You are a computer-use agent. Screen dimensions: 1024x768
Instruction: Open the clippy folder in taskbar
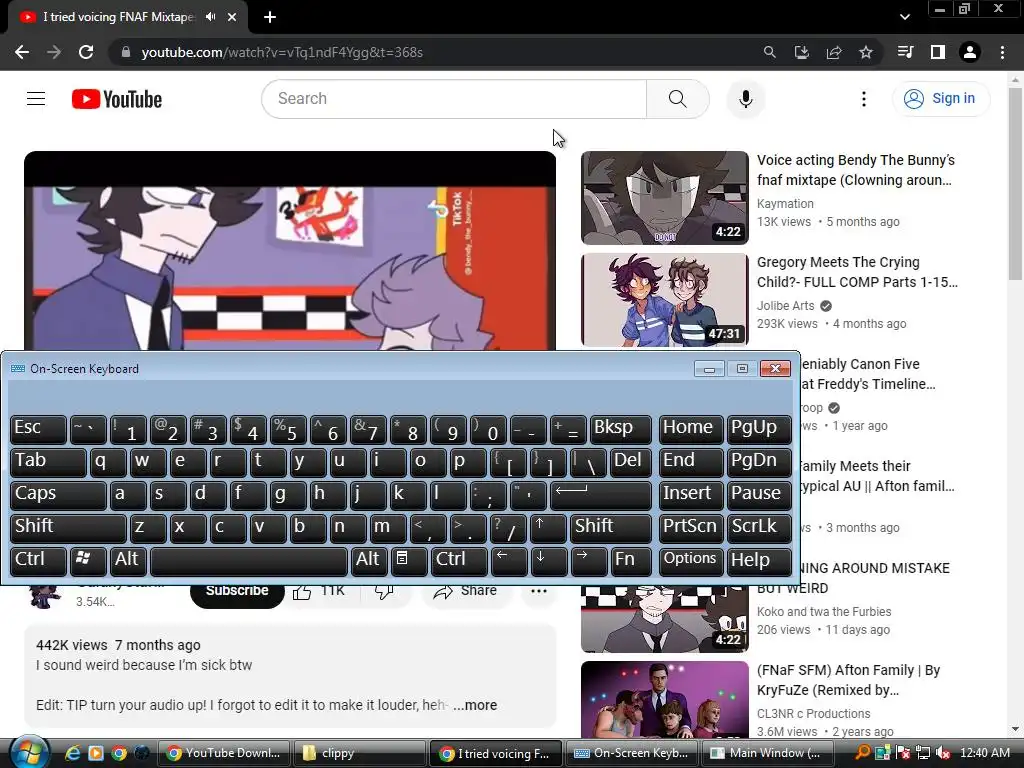pyautogui.click(x=358, y=753)
